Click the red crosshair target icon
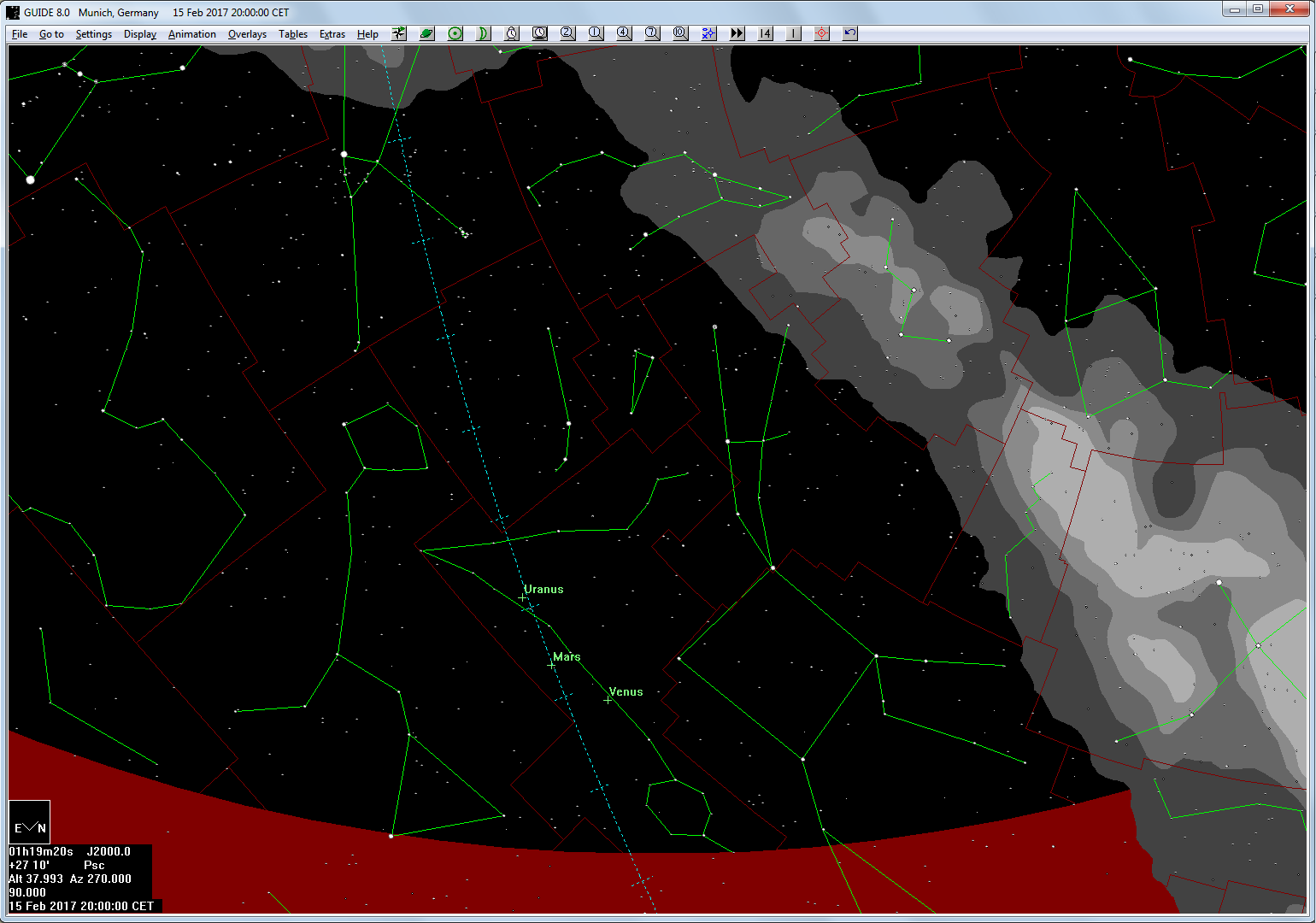The height and width of the screenshot is (923, 1316). coord(822,33)
